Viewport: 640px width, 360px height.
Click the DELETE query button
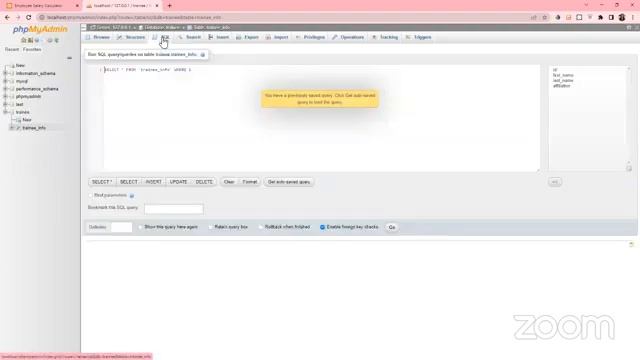click(x=204, y=182)
